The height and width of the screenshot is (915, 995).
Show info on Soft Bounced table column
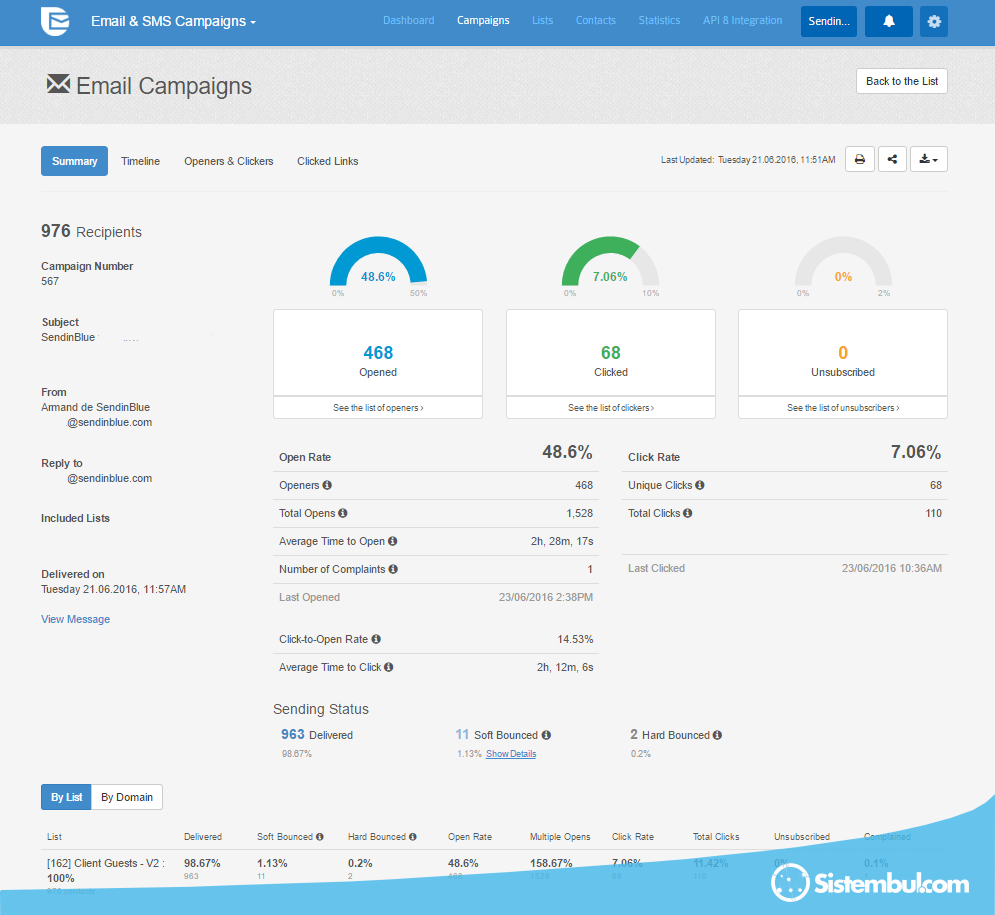(319, 836)
